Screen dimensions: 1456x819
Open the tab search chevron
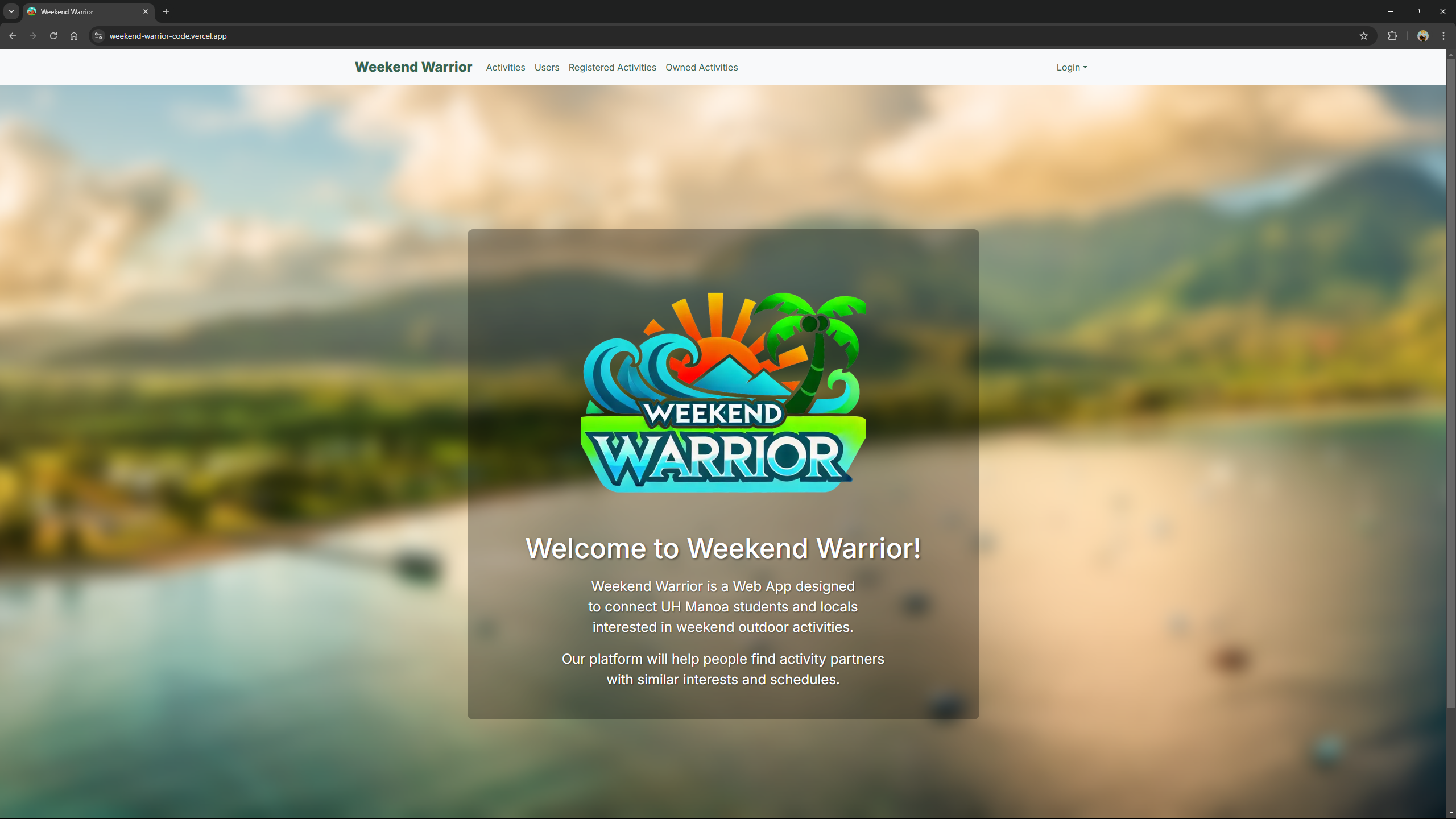(11, 11)
